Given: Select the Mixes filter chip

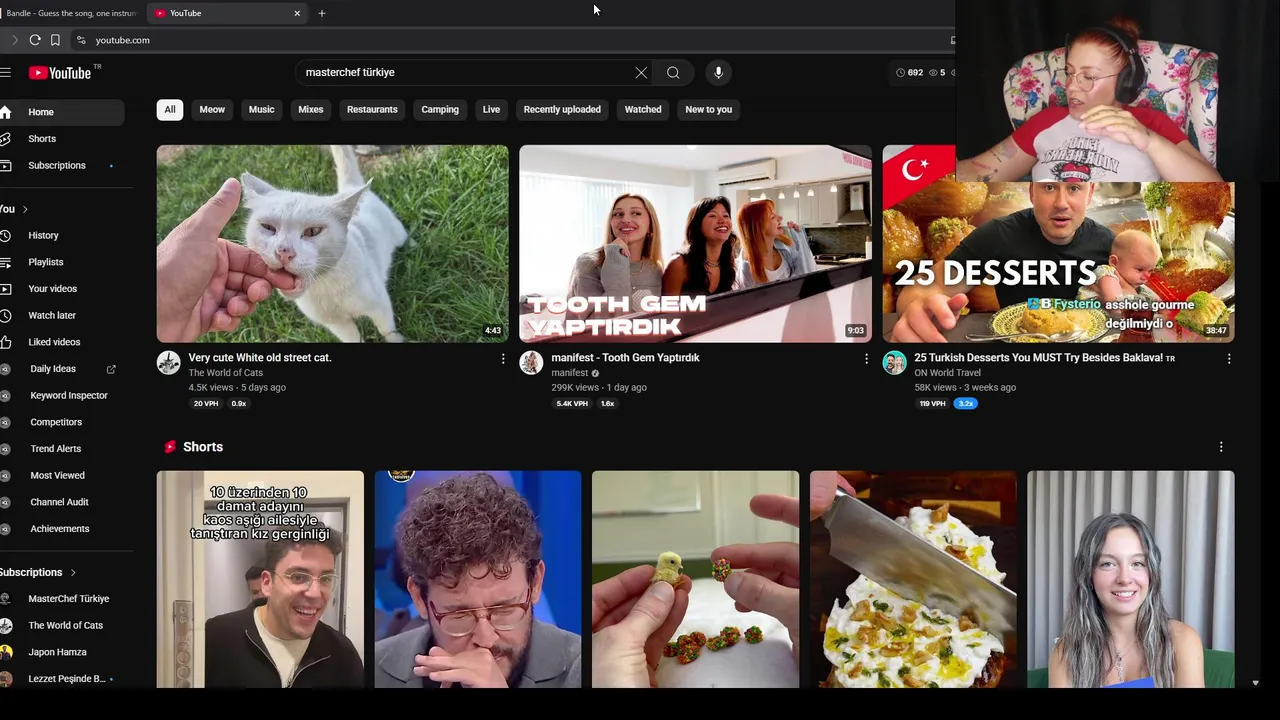Looking at the screenshot, I should [x=311, y=110].
